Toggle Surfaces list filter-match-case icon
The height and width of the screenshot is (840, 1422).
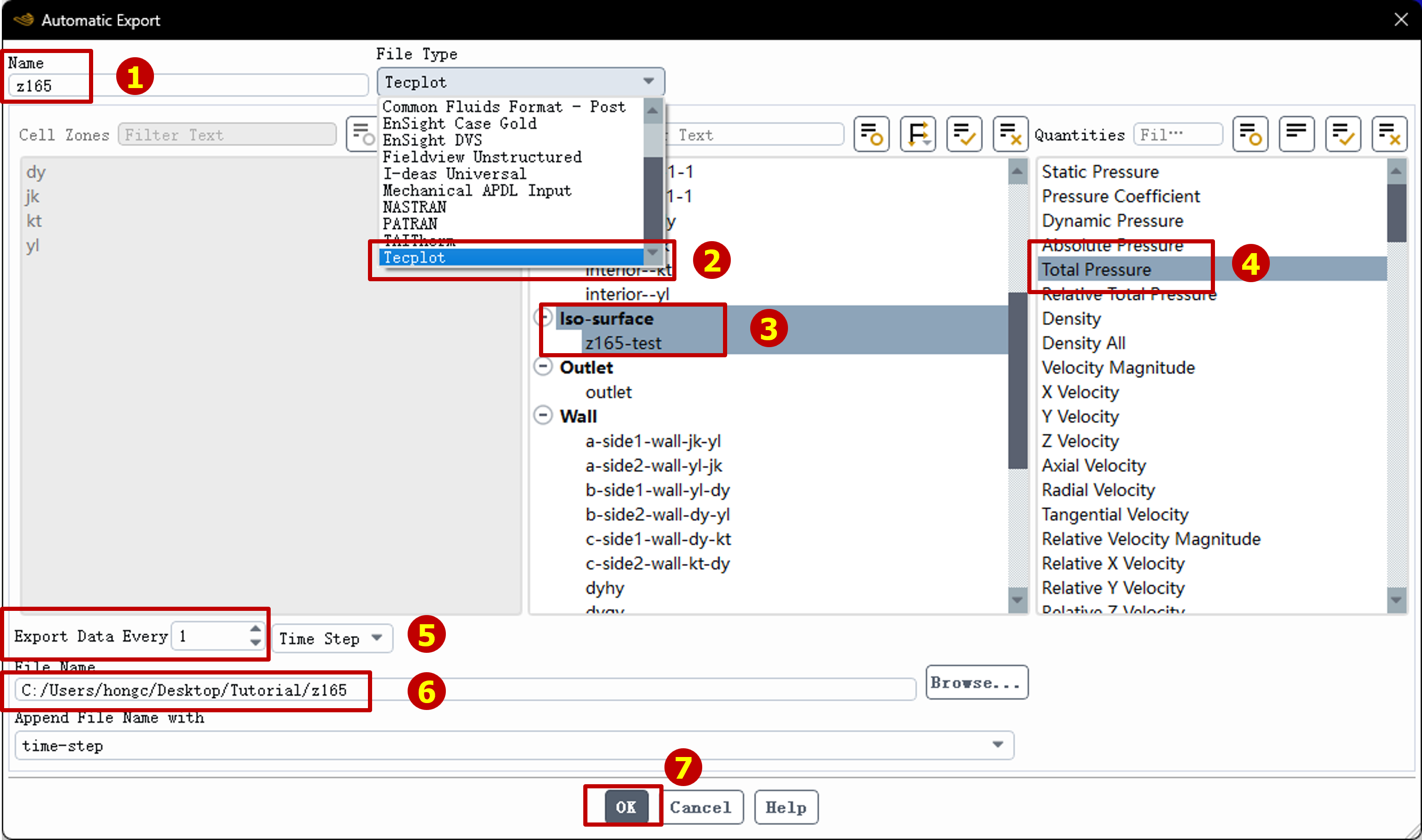pyautogui.click(x=871, y=135)
